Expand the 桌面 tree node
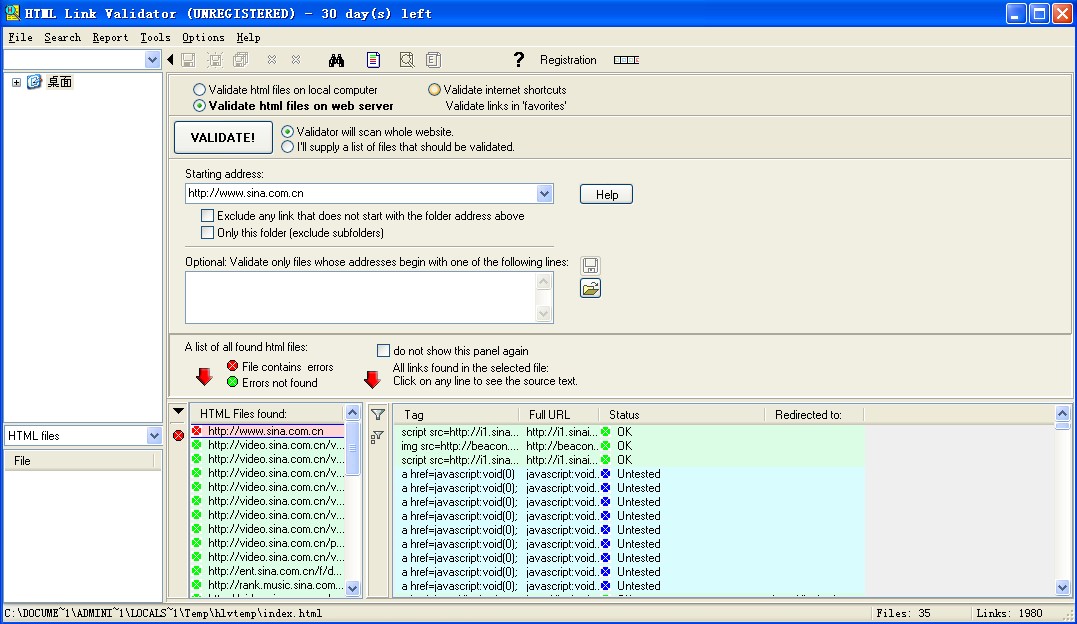 16,82
